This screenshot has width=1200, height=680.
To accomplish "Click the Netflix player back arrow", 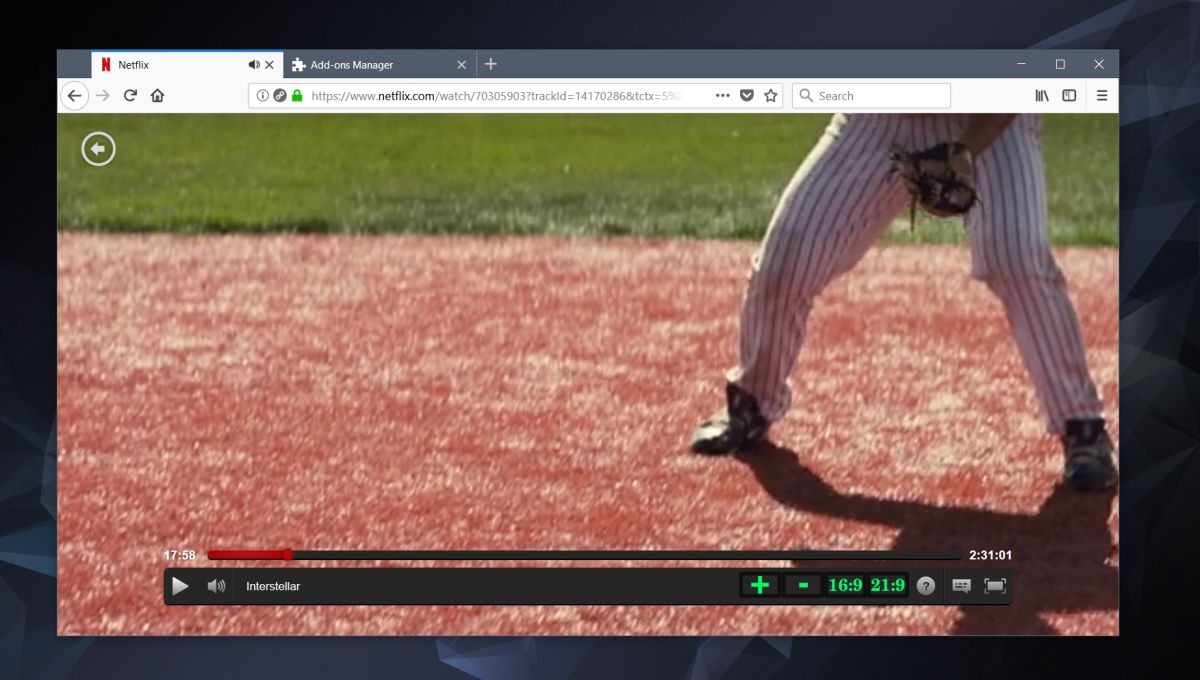I will coord(98,149).
